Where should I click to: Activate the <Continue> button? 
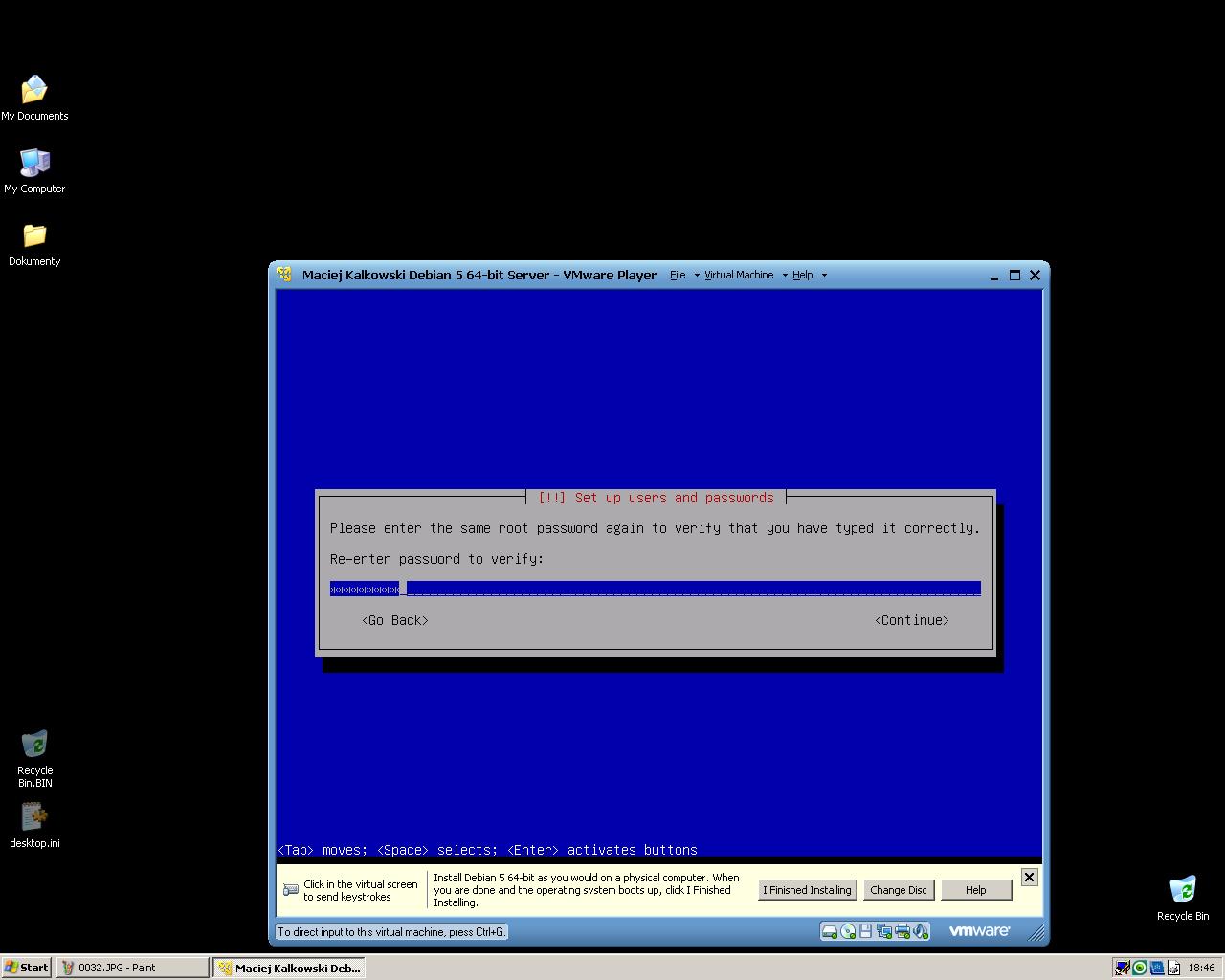(912, 620)
